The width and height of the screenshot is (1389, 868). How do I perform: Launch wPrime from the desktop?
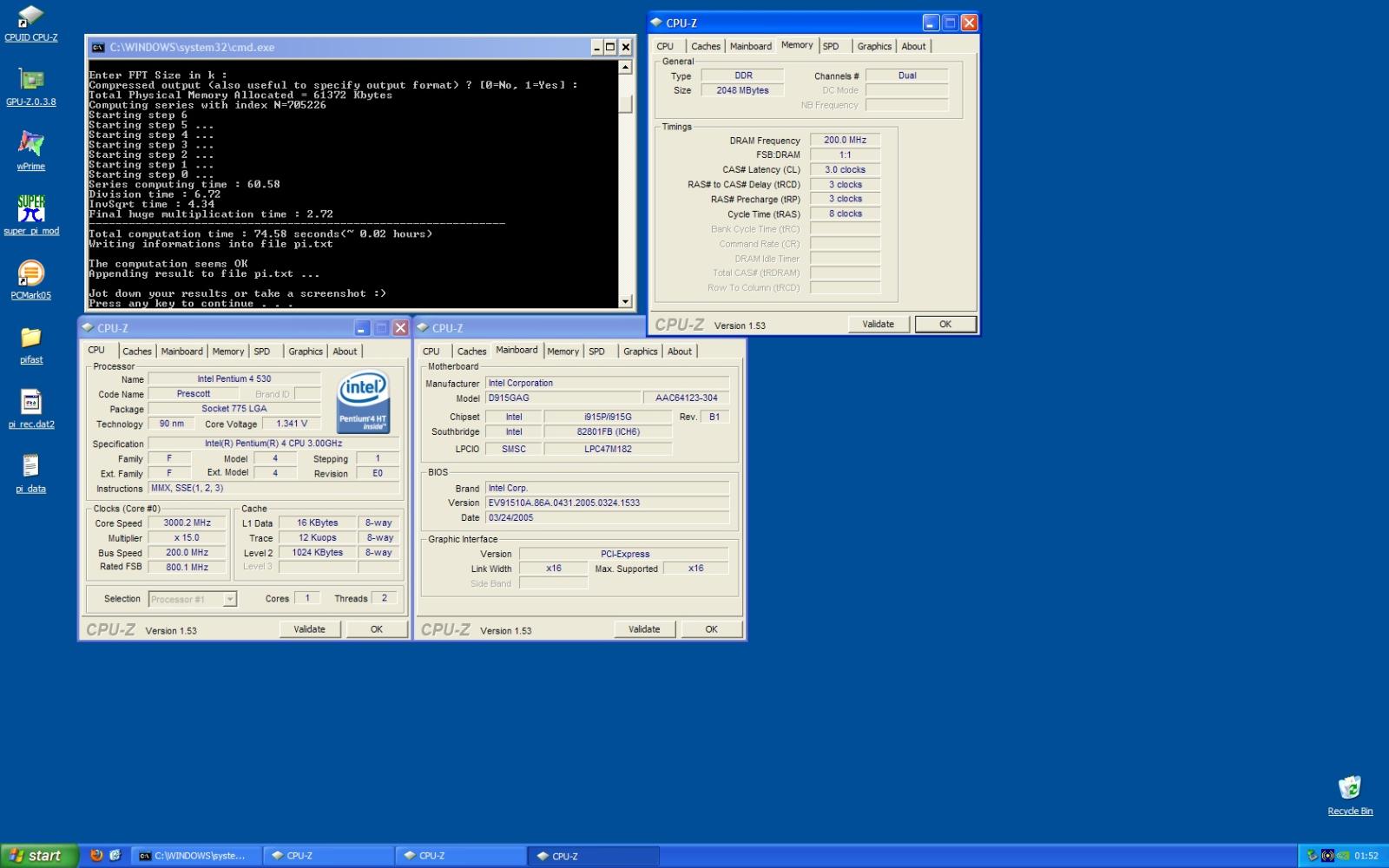[31, 150]
